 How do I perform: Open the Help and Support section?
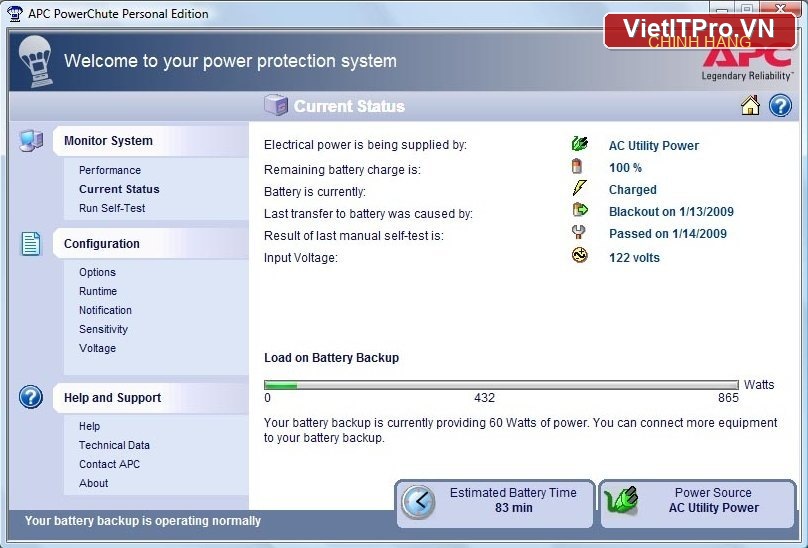coord(150,397)
